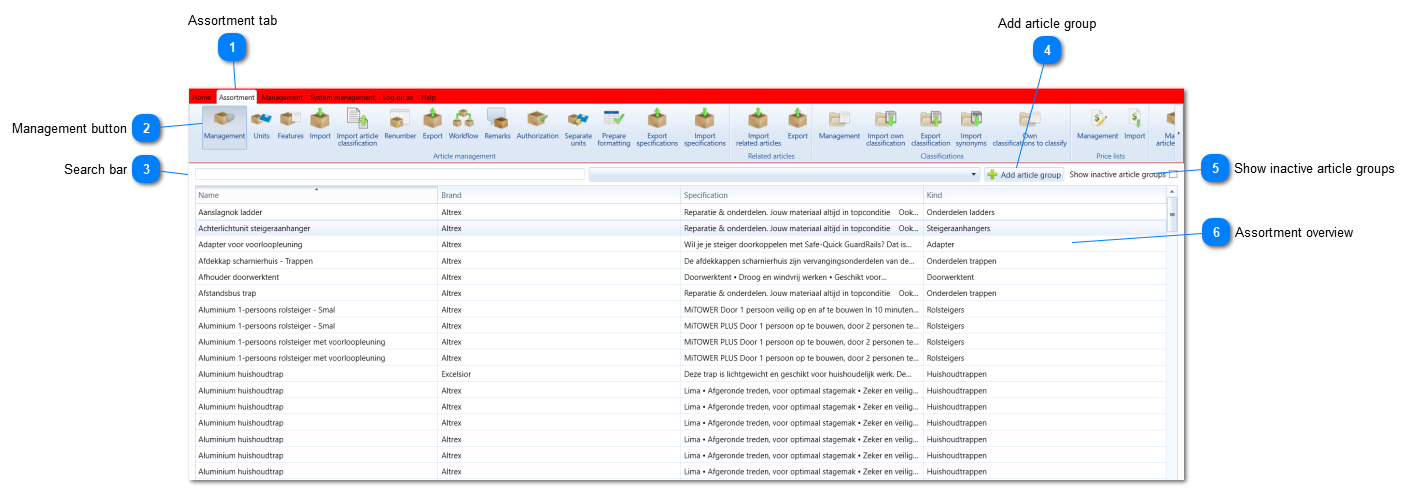The height and width of the screenshot is (489, 1411).
Task: Select the Afhouder doorwerktent row
Action: [680, 277]
